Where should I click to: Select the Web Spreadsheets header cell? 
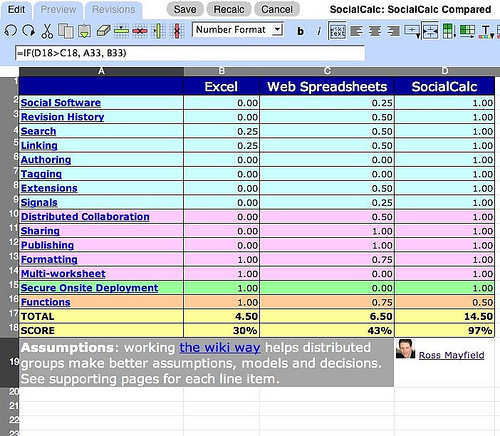(x=327, y=87)
